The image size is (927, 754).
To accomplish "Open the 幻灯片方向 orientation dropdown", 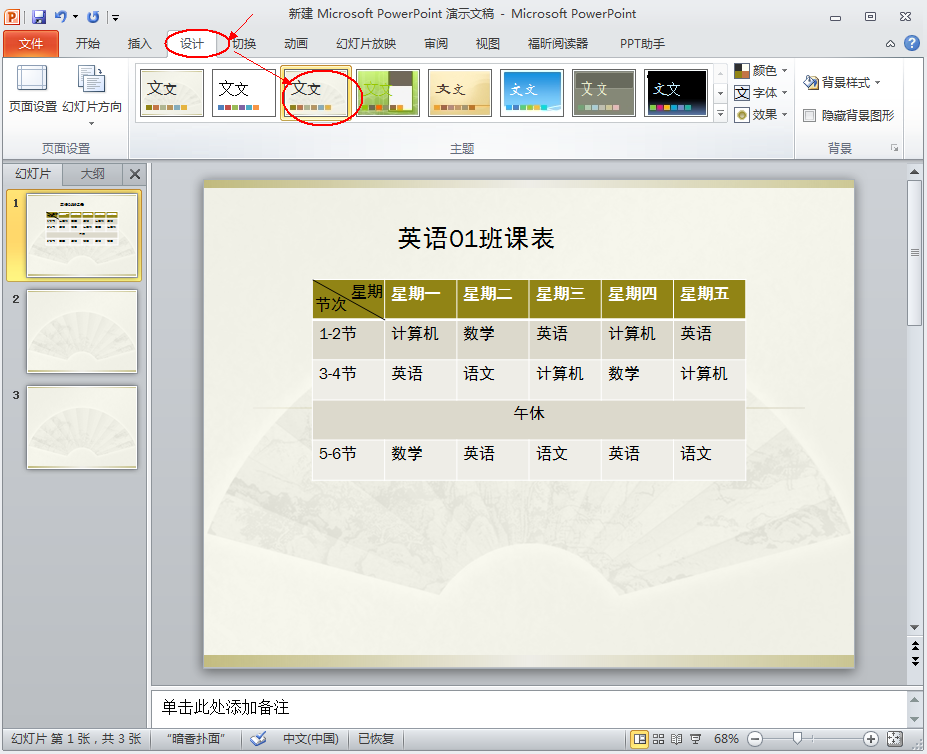I will pyautogui.click(x=92, y=93).
